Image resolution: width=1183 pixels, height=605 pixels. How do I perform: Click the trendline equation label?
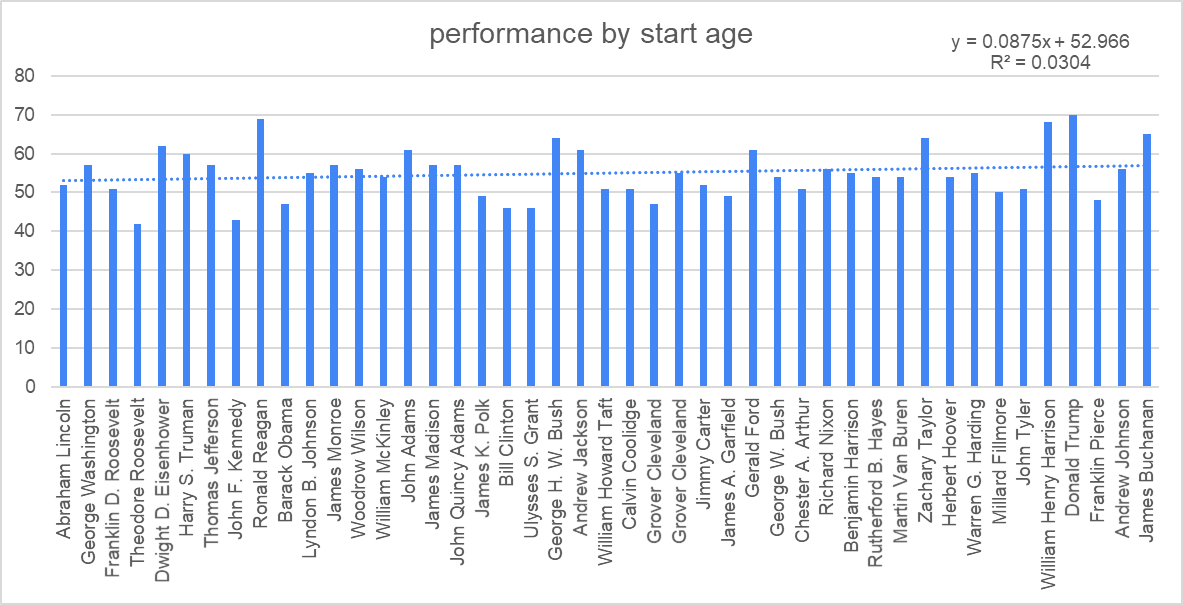(x=1040, y=42)
